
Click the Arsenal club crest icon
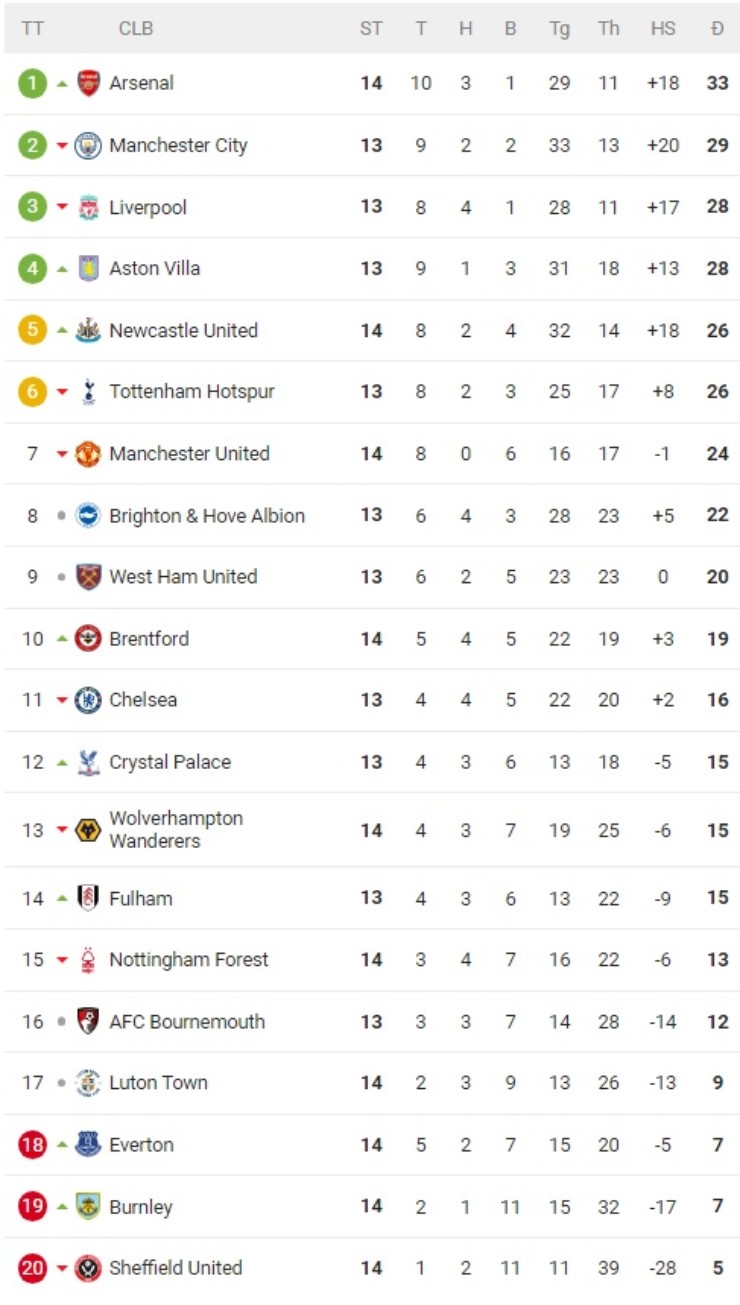click(x=88, y=83)
